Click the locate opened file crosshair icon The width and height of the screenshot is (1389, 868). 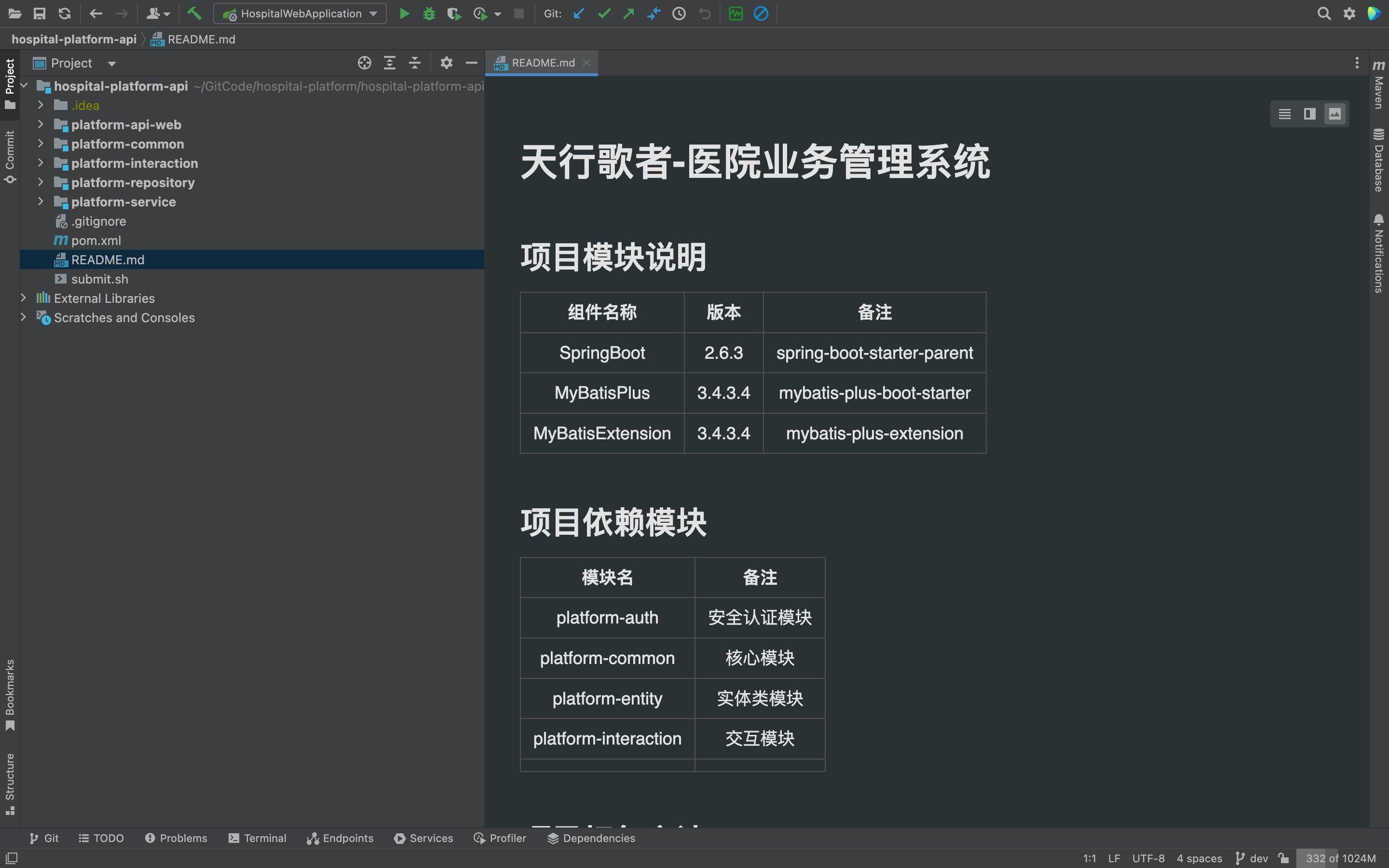click(365, 63)
